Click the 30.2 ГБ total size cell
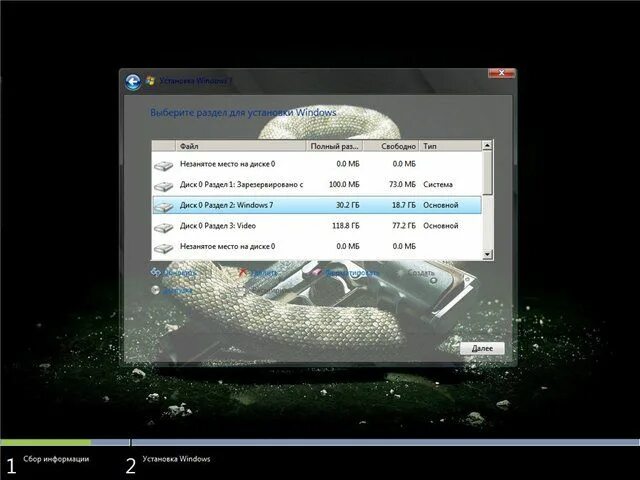640x480 pixels. click(348, 205)
